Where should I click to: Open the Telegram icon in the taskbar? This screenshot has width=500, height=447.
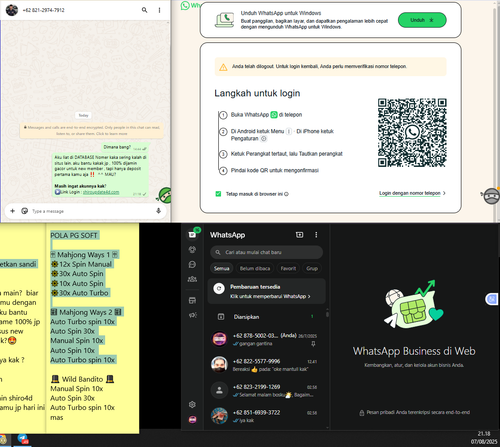pyautogui.click(x=23, y=439)
